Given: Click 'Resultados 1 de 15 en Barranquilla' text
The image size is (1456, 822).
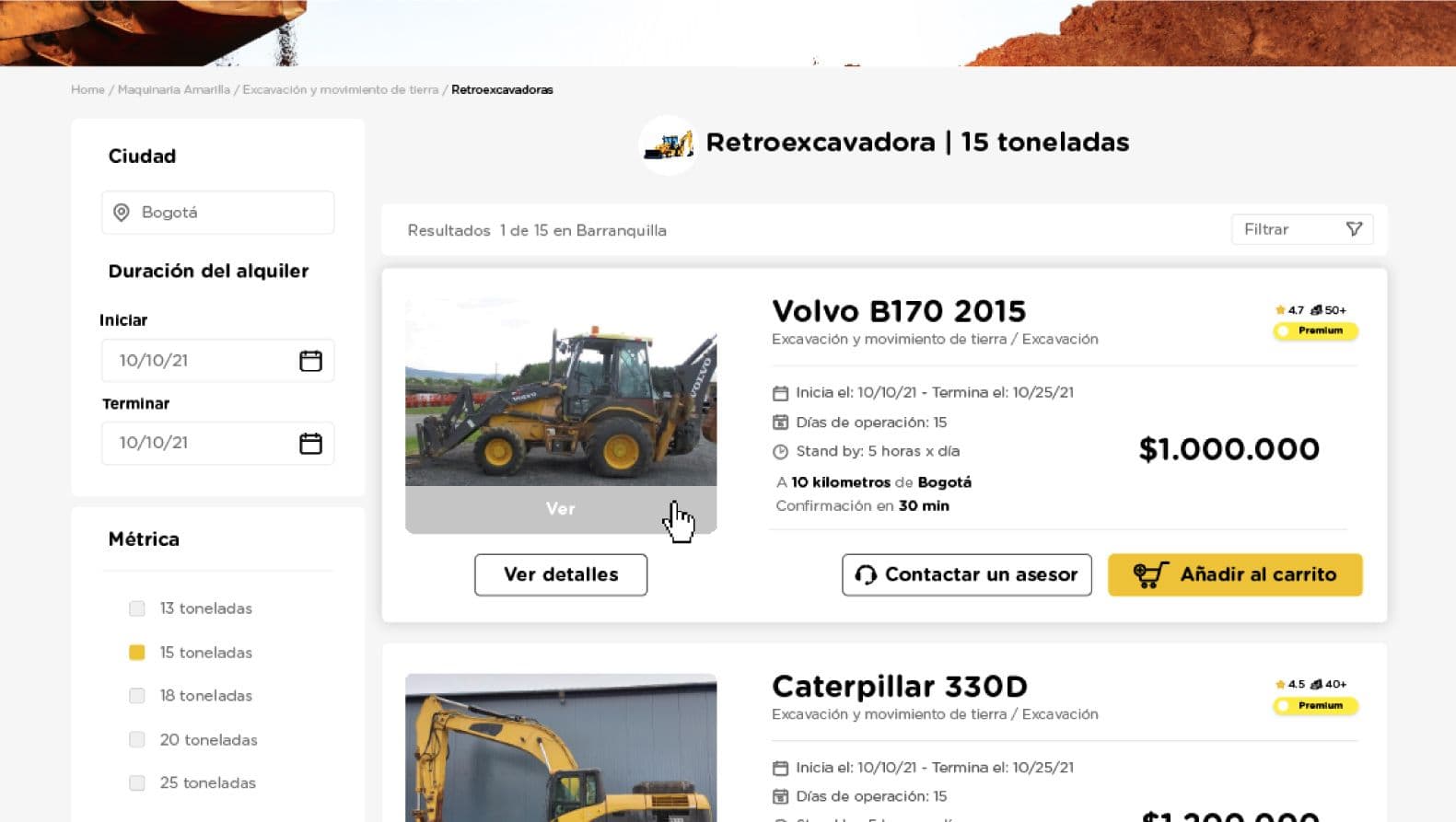Looking at the screenshot, I should click(x=537, y=230).
